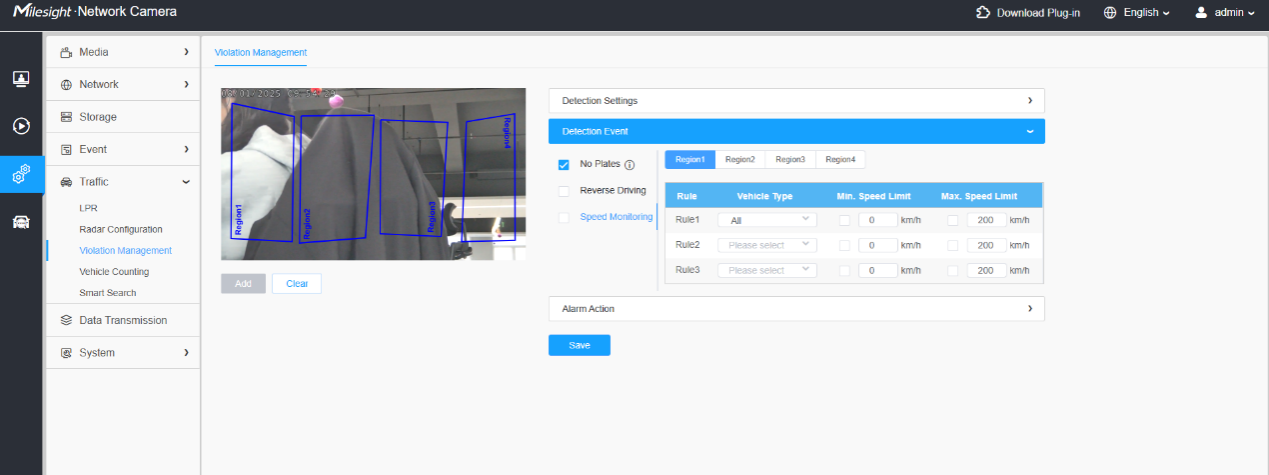Expand the System menu
1269x475 pixels.
[x=186, y=353]
